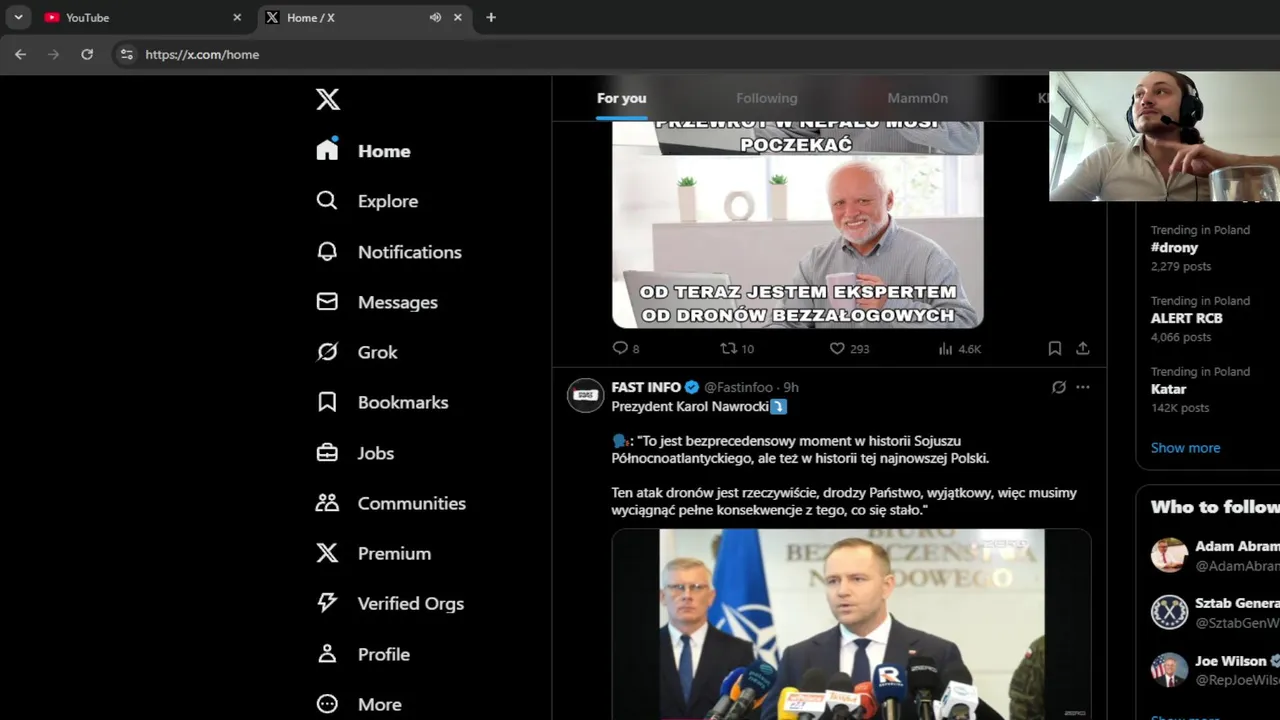Screen dimensions: 1280x720
Task: Play the Karol Nawrocki press conference video
Action: (852, 625)
